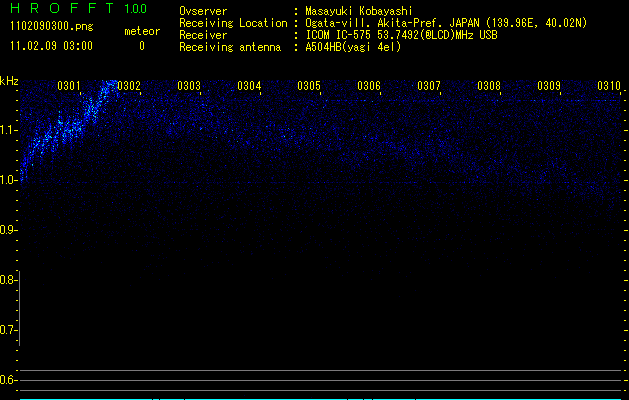Click the 0.7 kHz axis label

pyautogui.click(x=9, y=330)
